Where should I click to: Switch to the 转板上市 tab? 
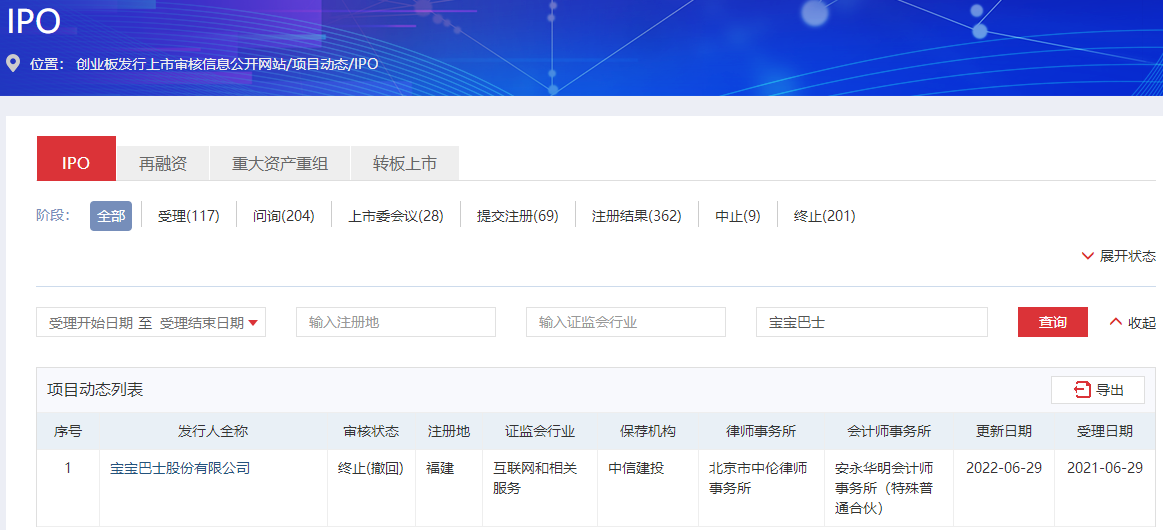[405, 164]
